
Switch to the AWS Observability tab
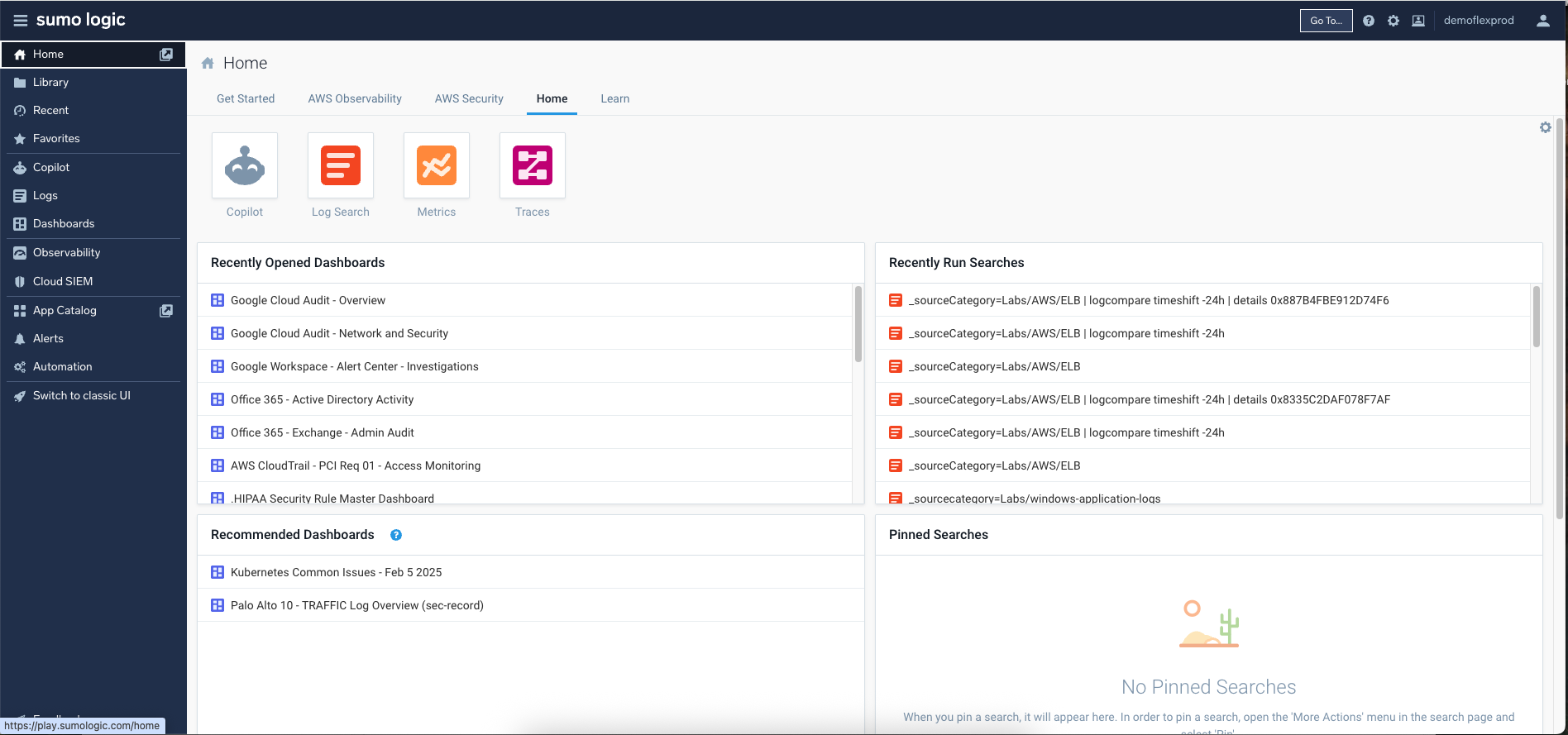pyautogui.click(x=355, y=98)
